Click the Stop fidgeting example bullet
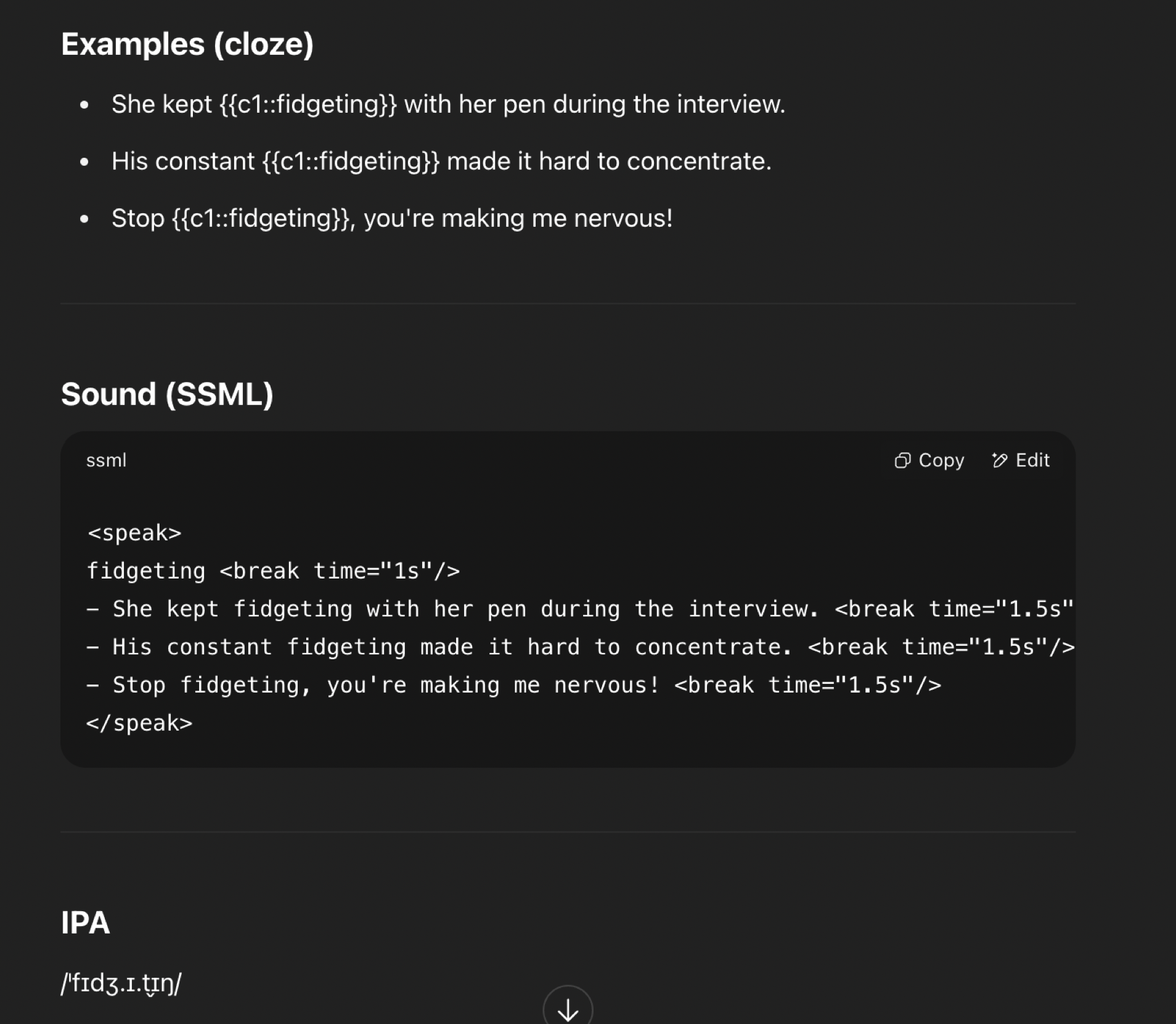1176x1024 pixels. click(393, 217)
